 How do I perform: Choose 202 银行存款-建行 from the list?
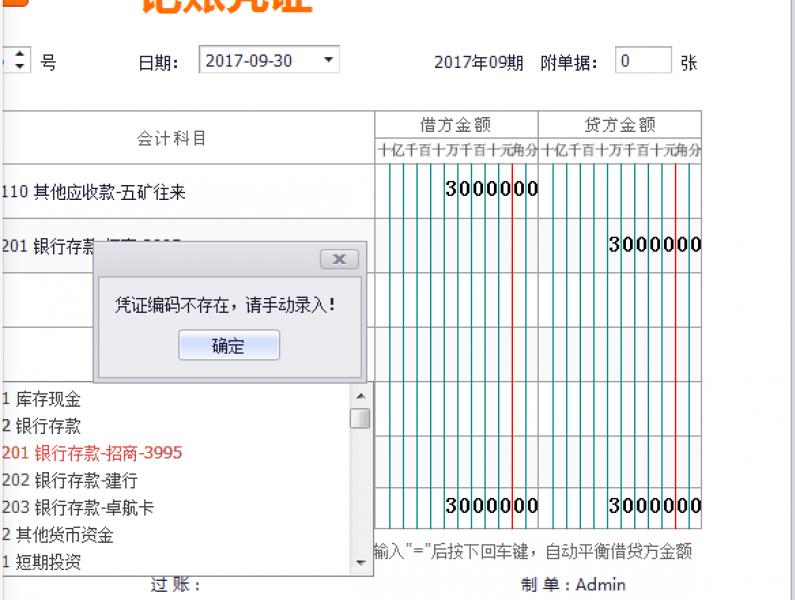70,480
